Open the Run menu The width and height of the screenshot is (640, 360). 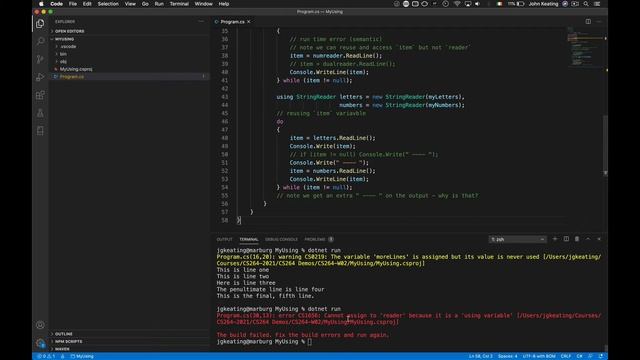(x=159, y=4)
